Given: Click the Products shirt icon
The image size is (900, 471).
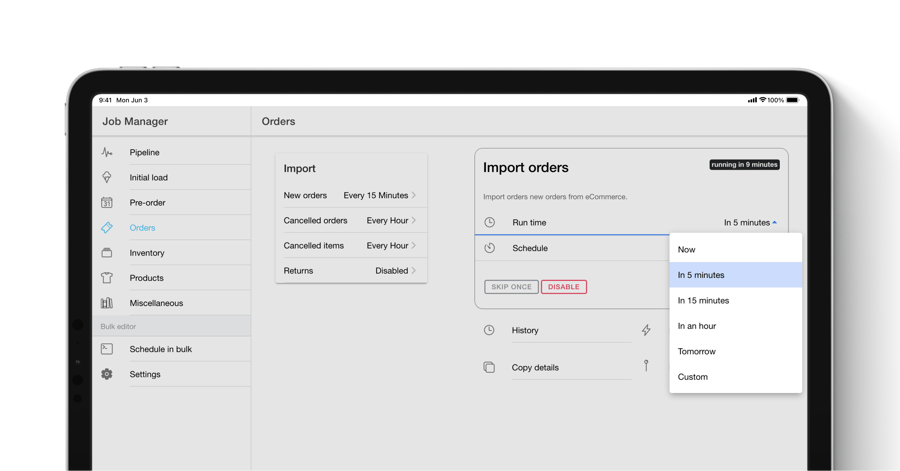Looking at the screenshot, I should (x=107, y=278).
